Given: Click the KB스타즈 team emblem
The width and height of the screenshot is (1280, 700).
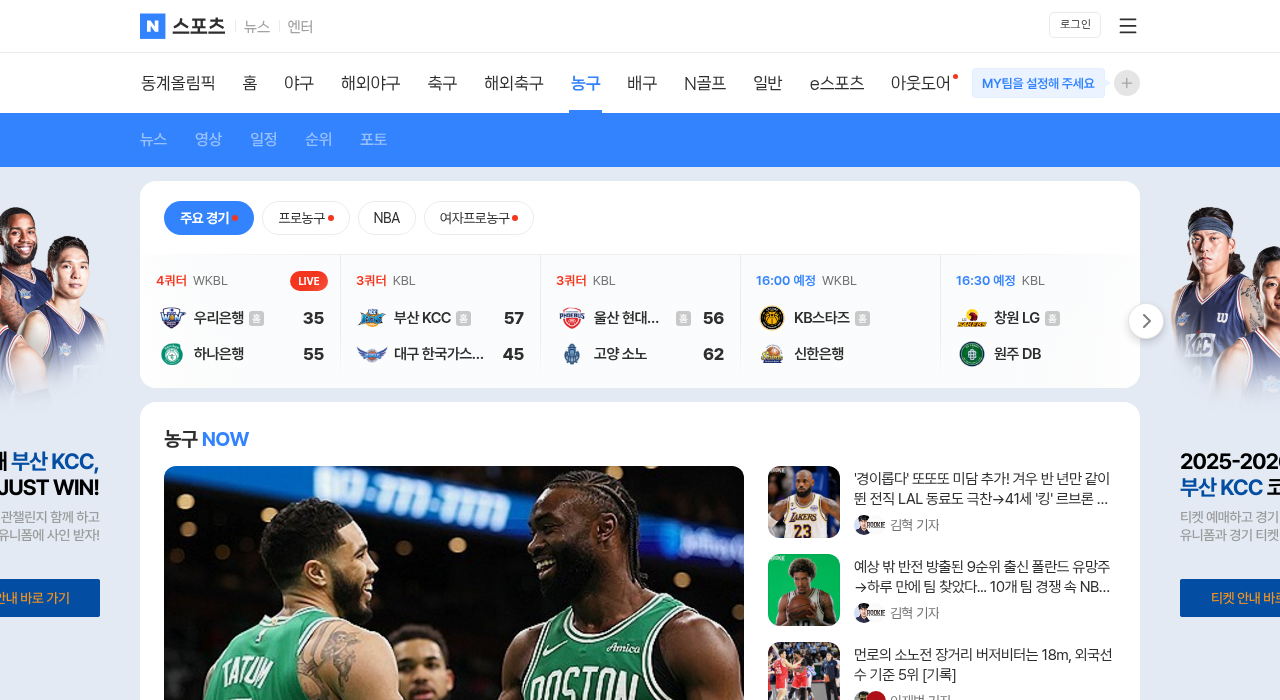Looking at the screenshot, I should pos(771,317).
